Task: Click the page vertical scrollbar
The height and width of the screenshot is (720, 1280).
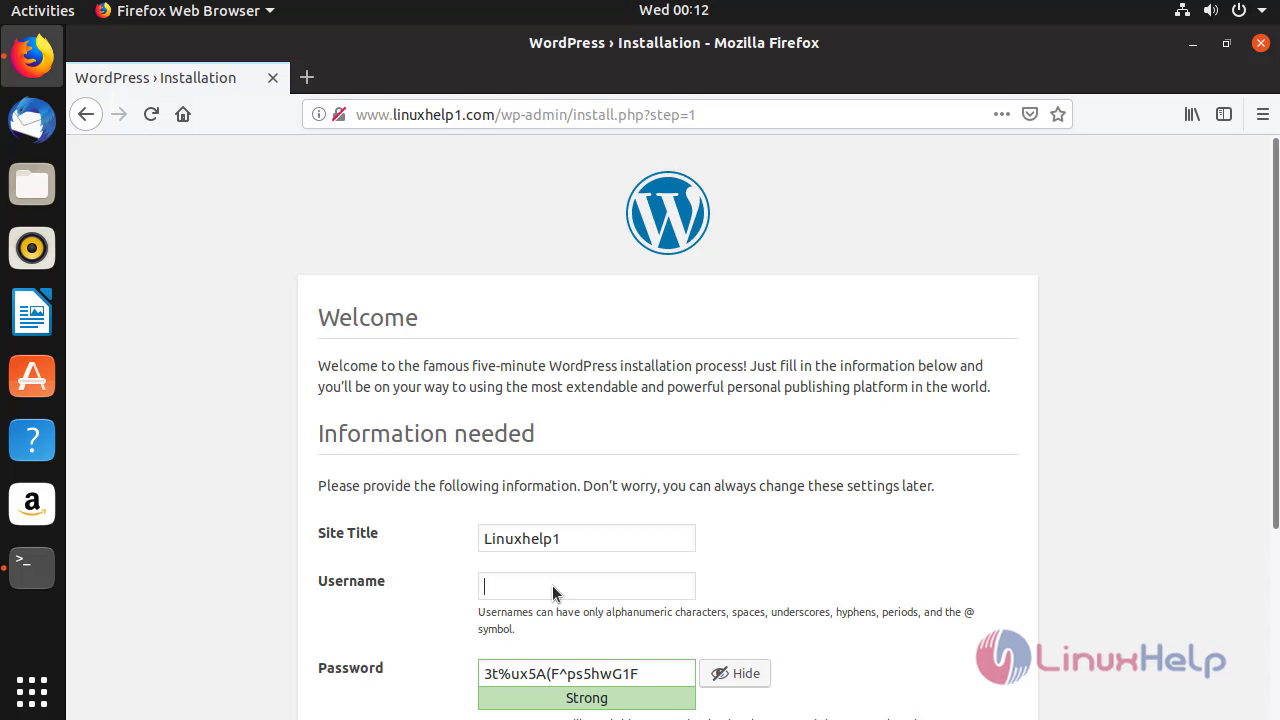Action: tap(1275, 333)
